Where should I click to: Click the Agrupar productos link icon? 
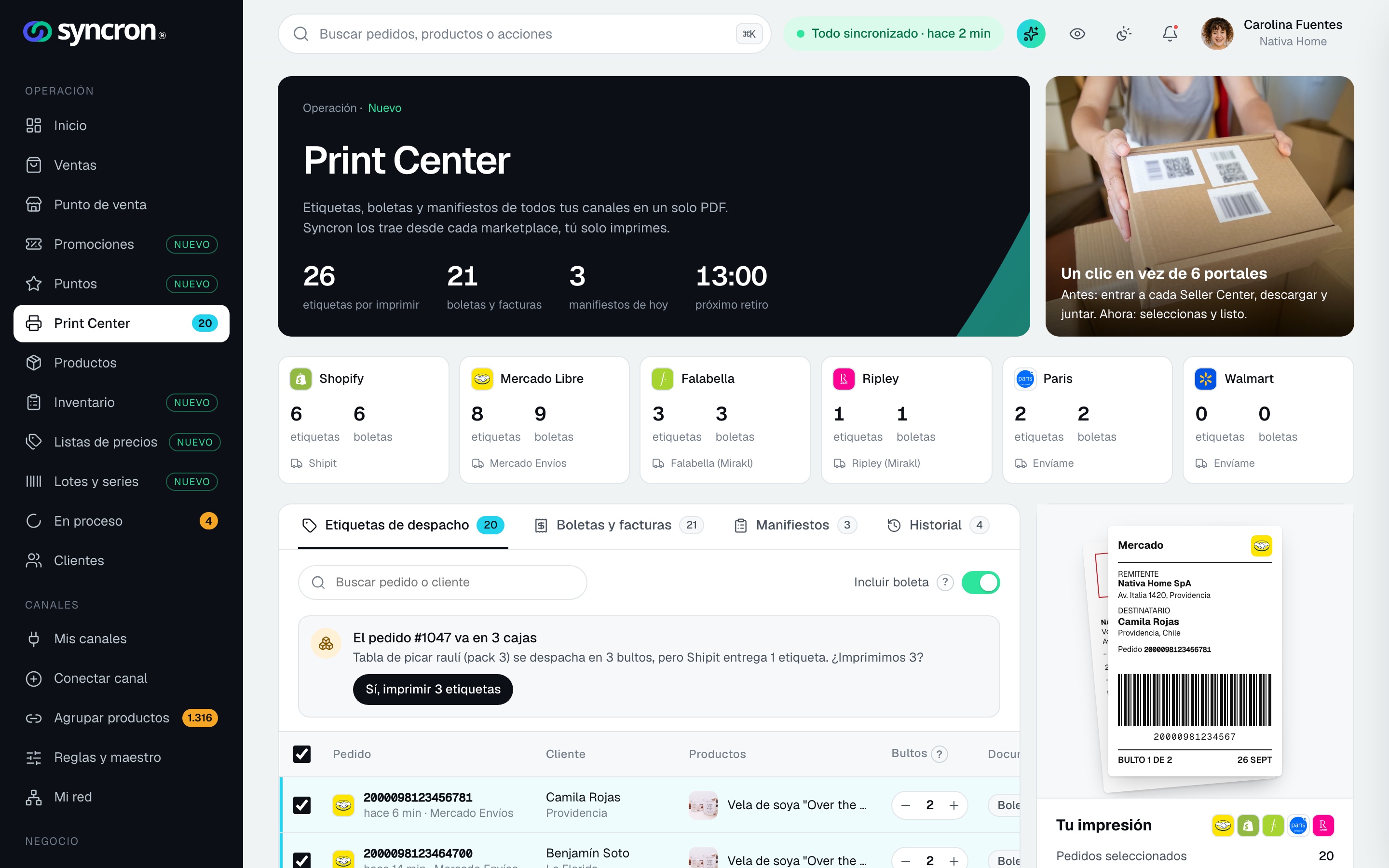tap(34, 718)
